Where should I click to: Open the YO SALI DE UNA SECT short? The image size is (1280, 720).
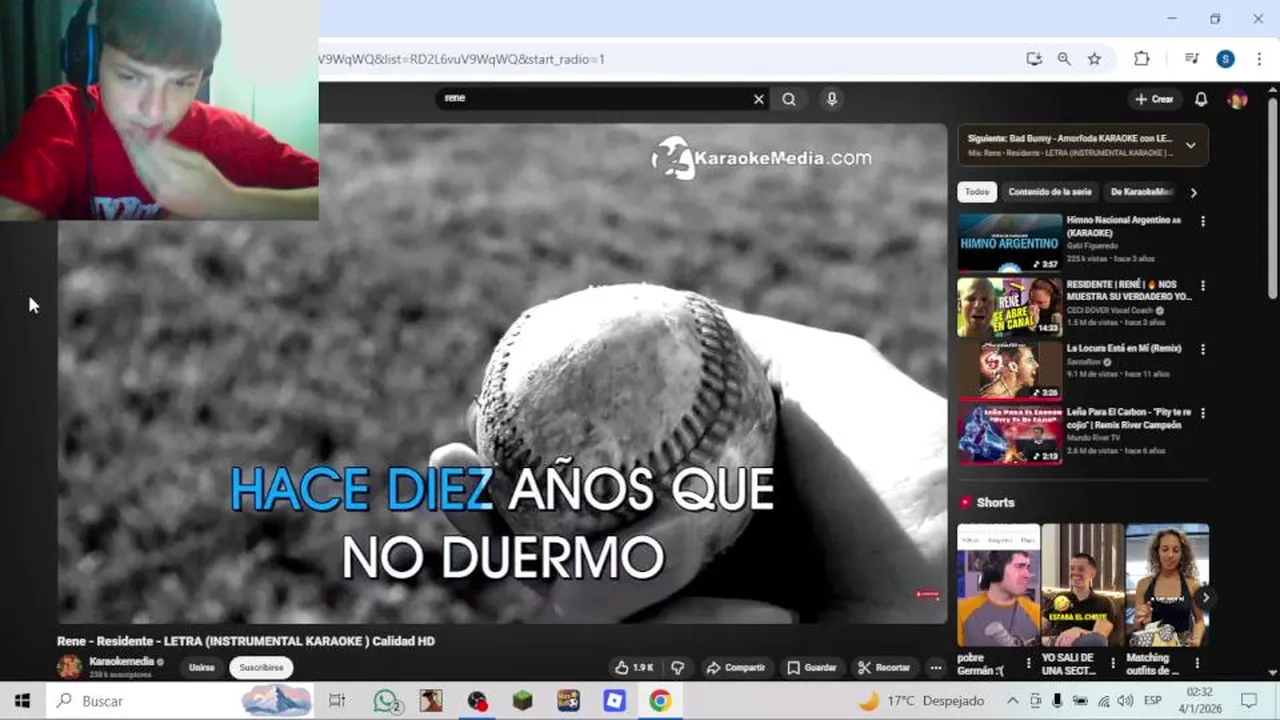(1083, 585)
